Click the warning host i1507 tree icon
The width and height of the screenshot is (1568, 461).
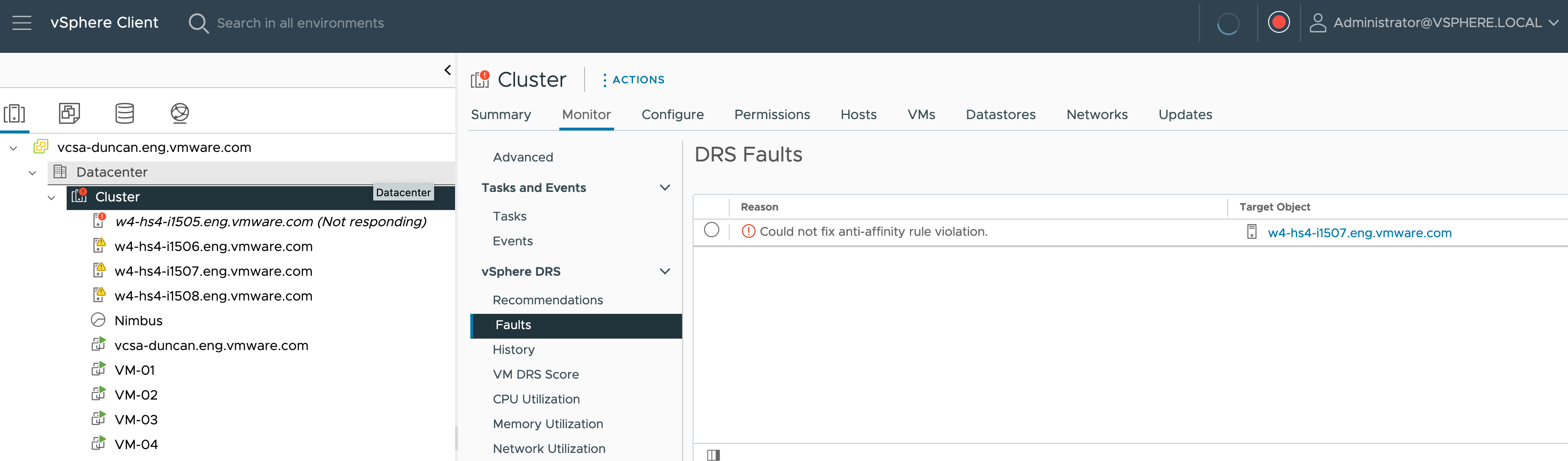click(x=99, y=270)
